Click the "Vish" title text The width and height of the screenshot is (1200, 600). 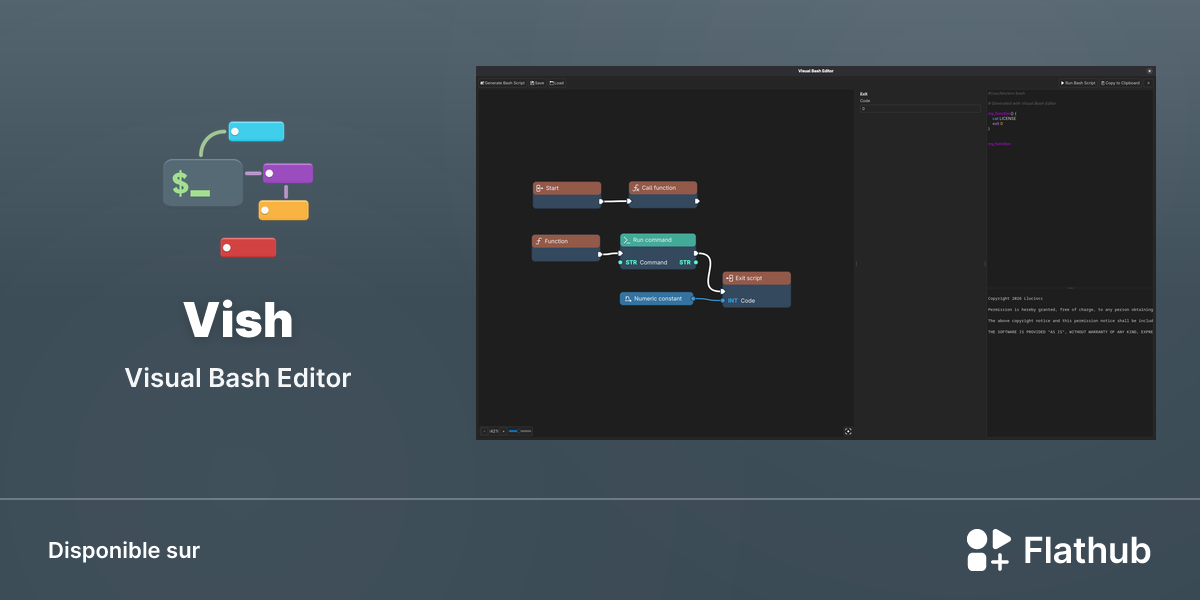tap(238, 320)
